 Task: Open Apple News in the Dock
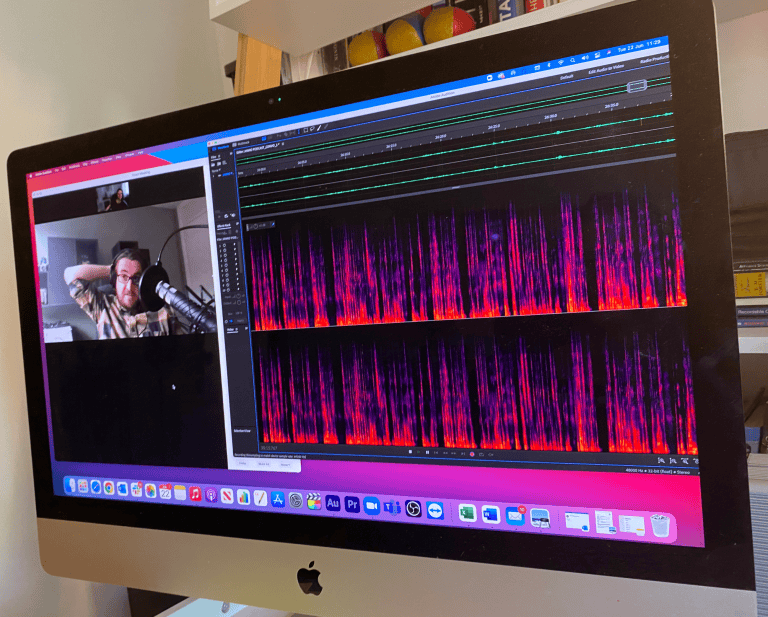point(227,496)
